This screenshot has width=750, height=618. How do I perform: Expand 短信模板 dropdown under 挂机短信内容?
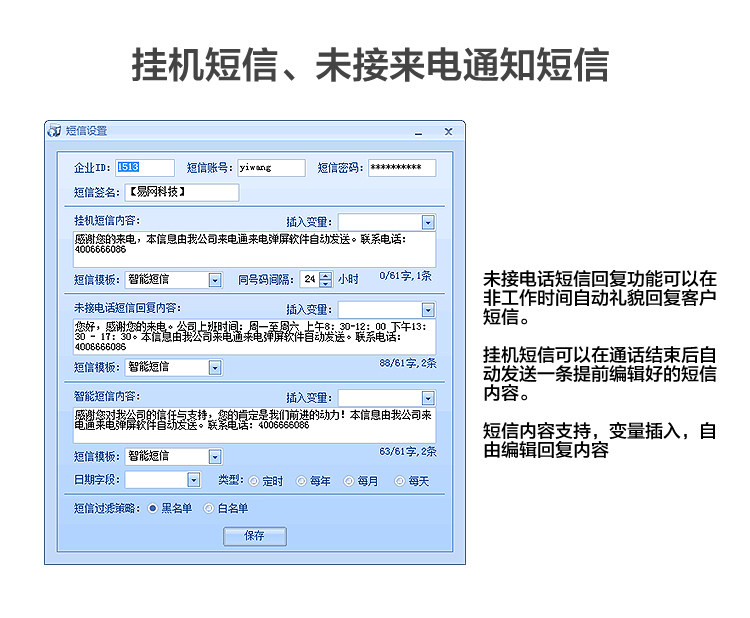[x=215, y=280]
